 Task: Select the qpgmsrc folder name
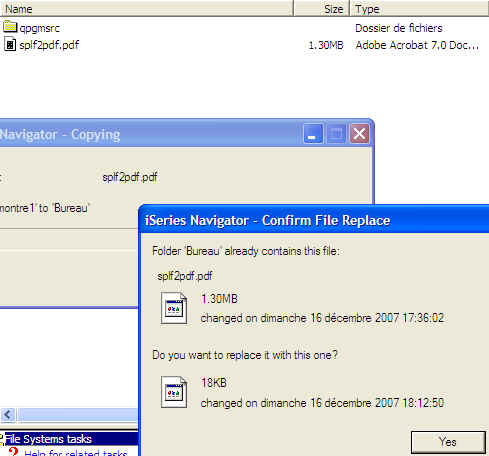[x=39, y=28]
